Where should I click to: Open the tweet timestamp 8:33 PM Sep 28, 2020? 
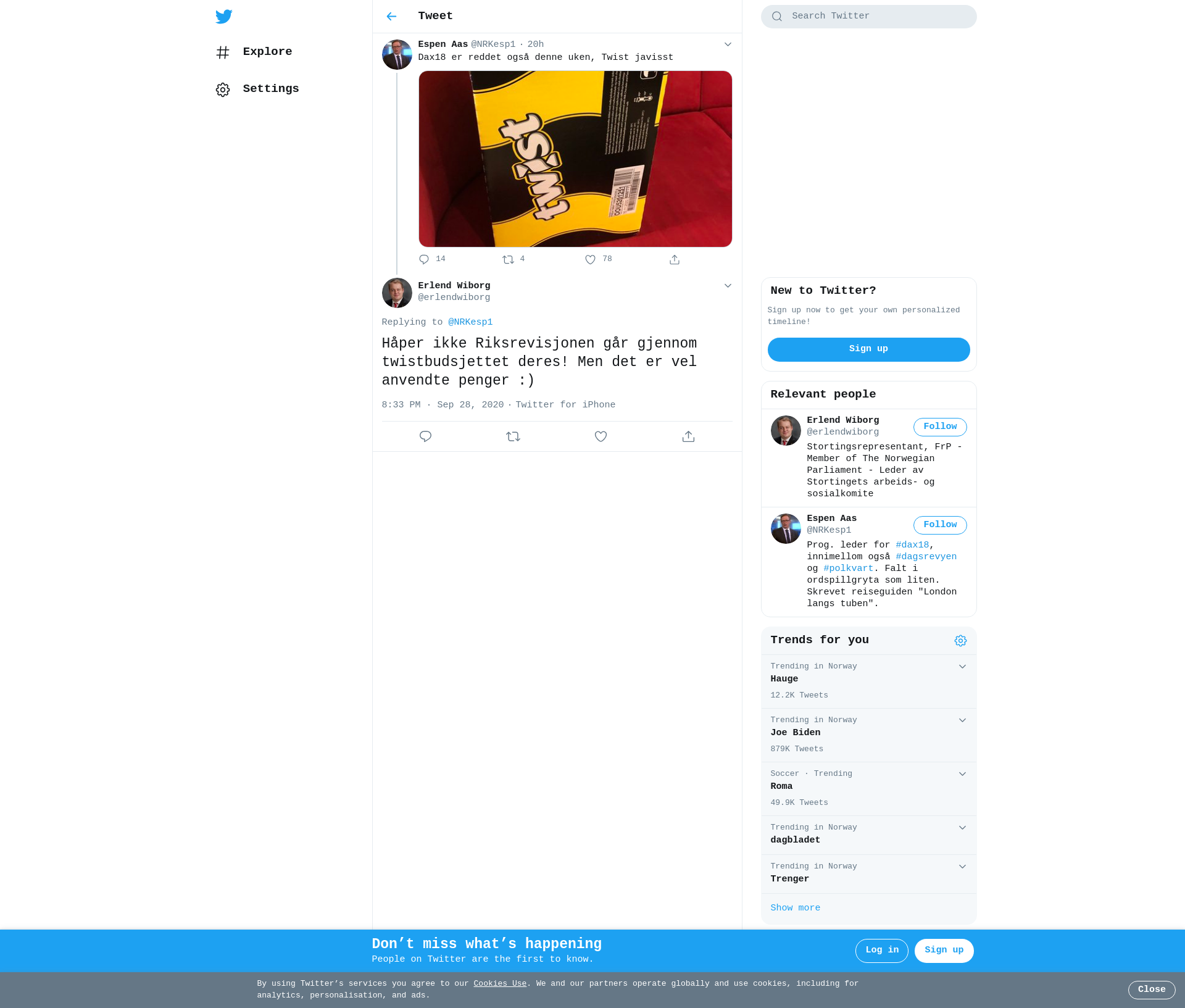click(x=443, y=405)
